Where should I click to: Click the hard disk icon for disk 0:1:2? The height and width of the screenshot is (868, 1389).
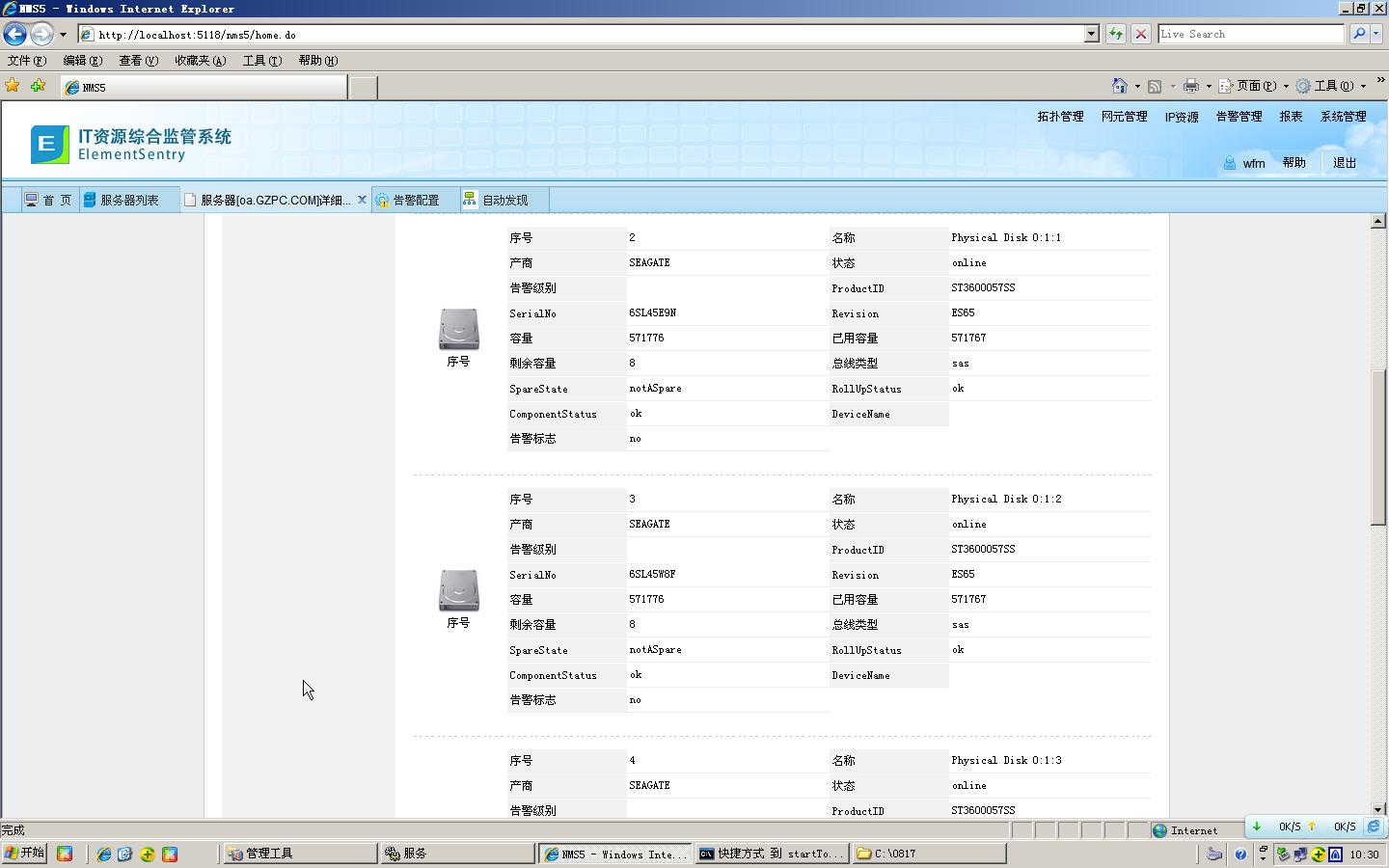[459, 590]
